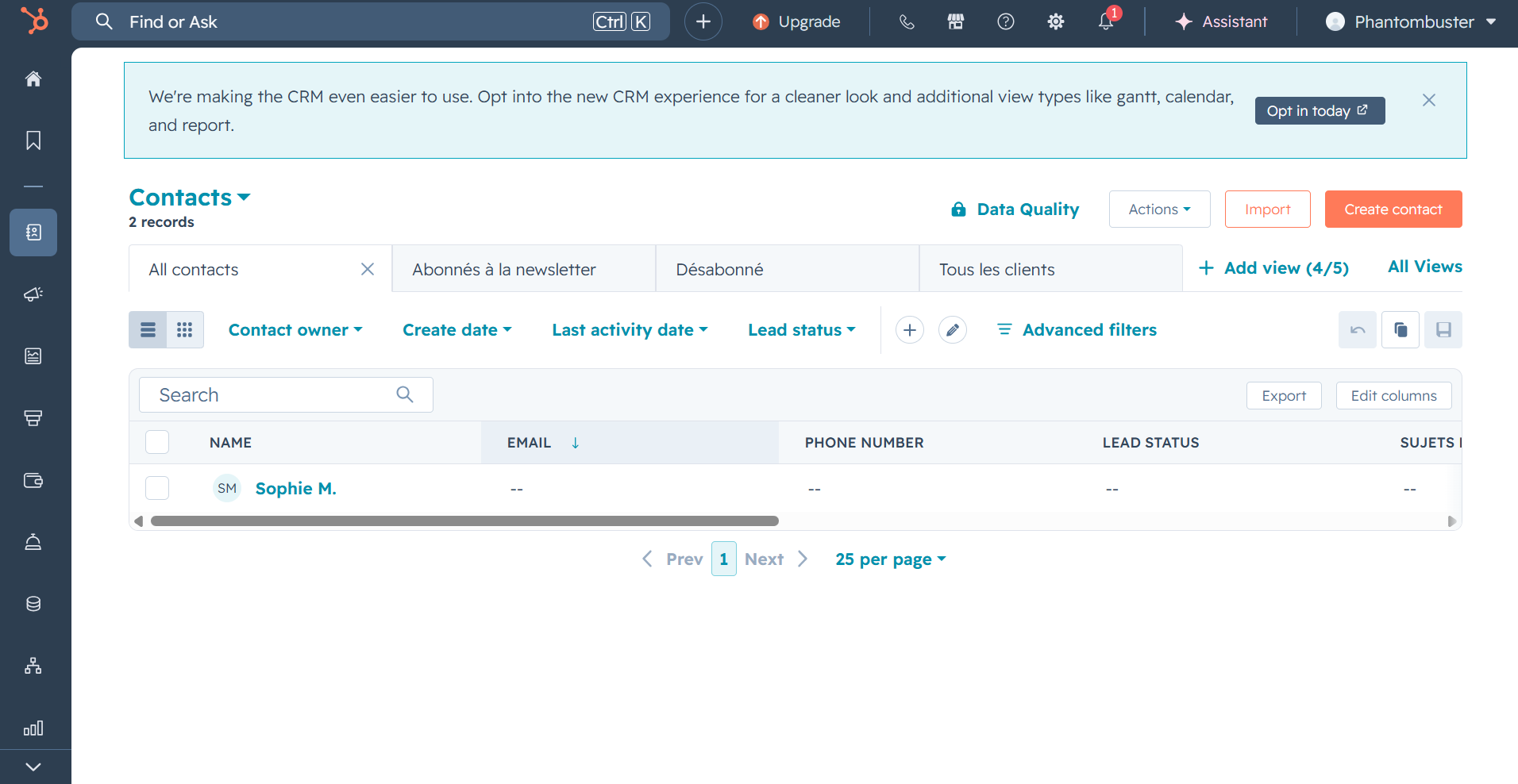Open the Reporting bar chart sidebar icon
This screenshot has width=1518, height=784.
(33, 728)
